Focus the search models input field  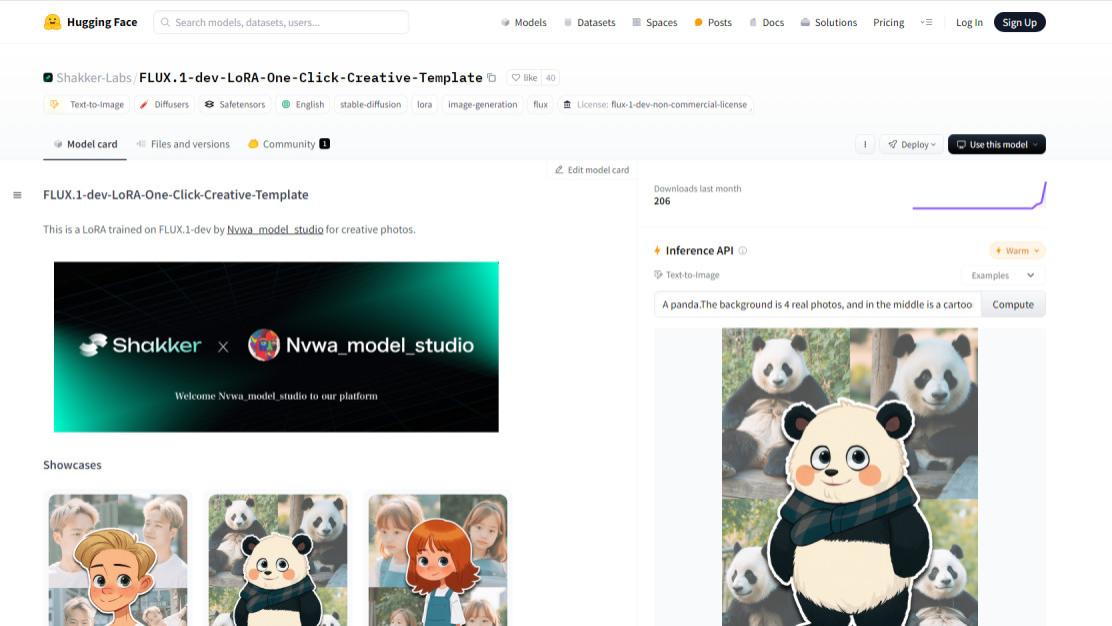(281, 22)
